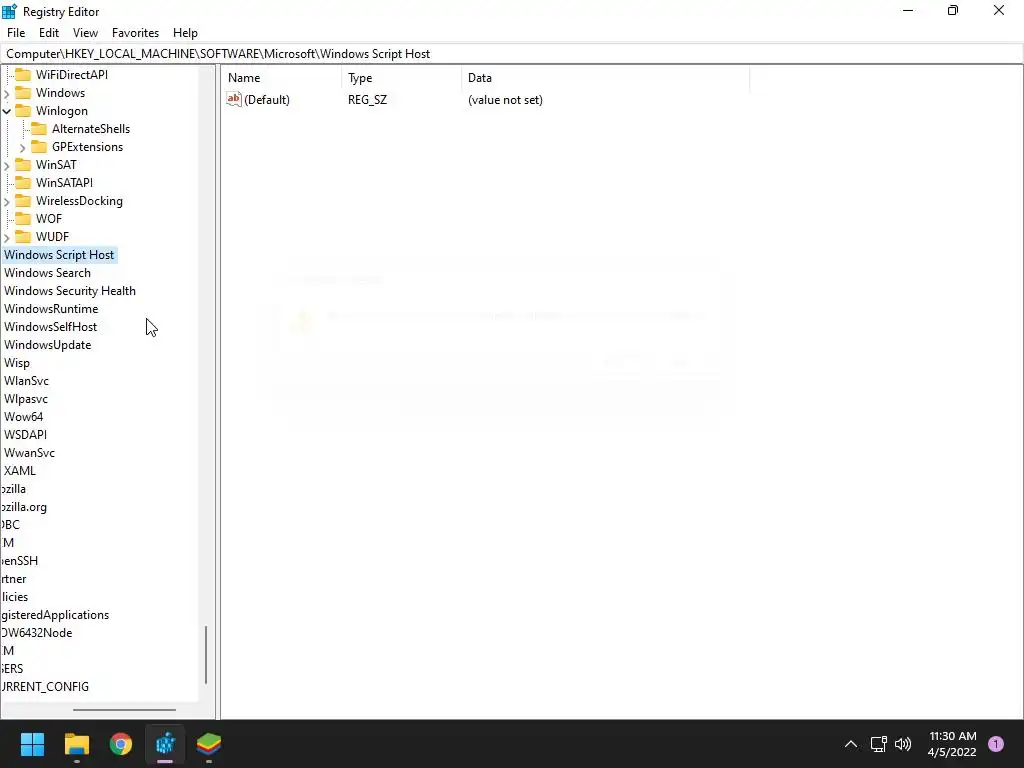Click the Winlogon folder icon
Screen dimensions: 1024x768
click(23, 111)
